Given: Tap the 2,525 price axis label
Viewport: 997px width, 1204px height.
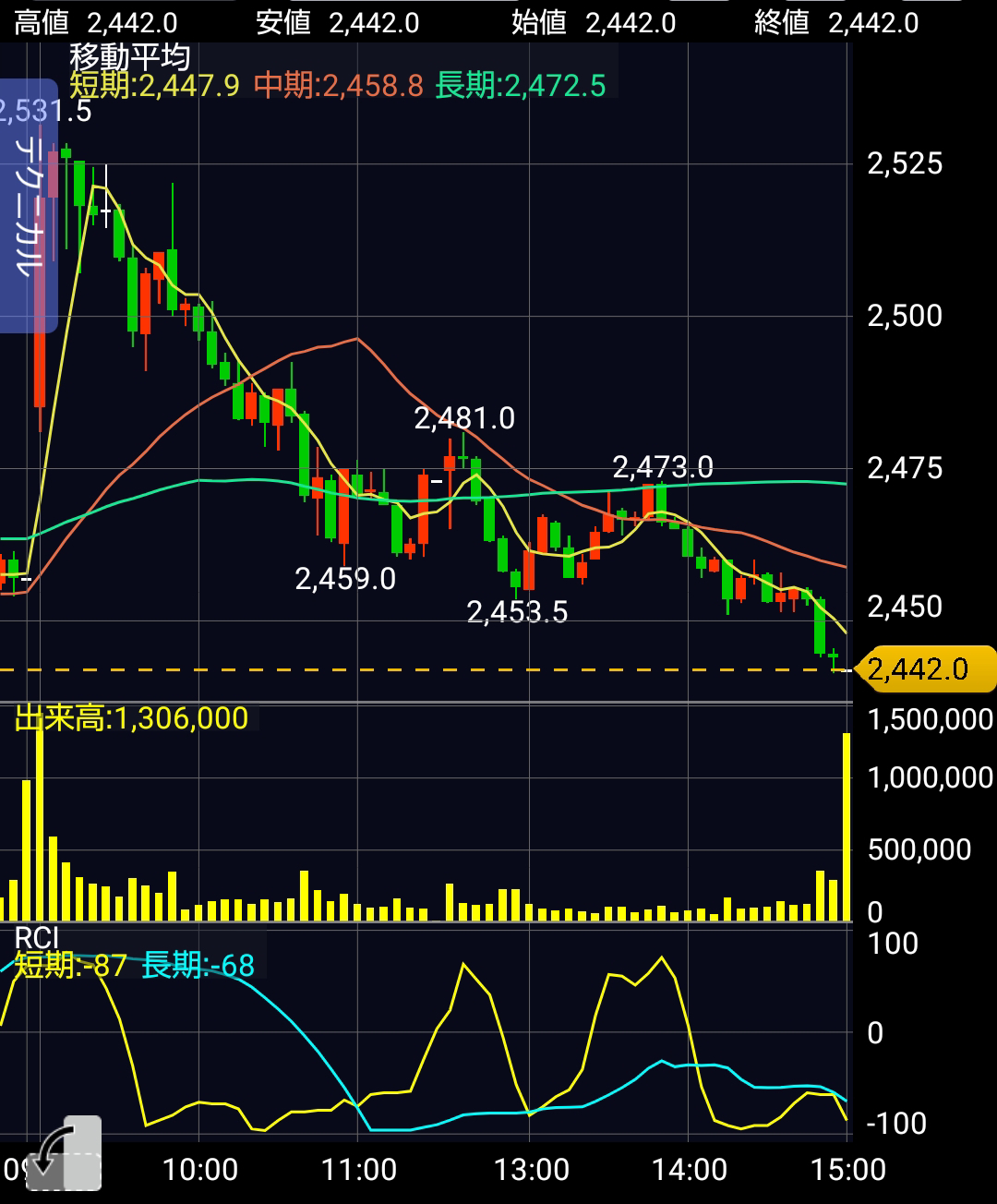Looking at the screenshot, I should pos(905,163).
